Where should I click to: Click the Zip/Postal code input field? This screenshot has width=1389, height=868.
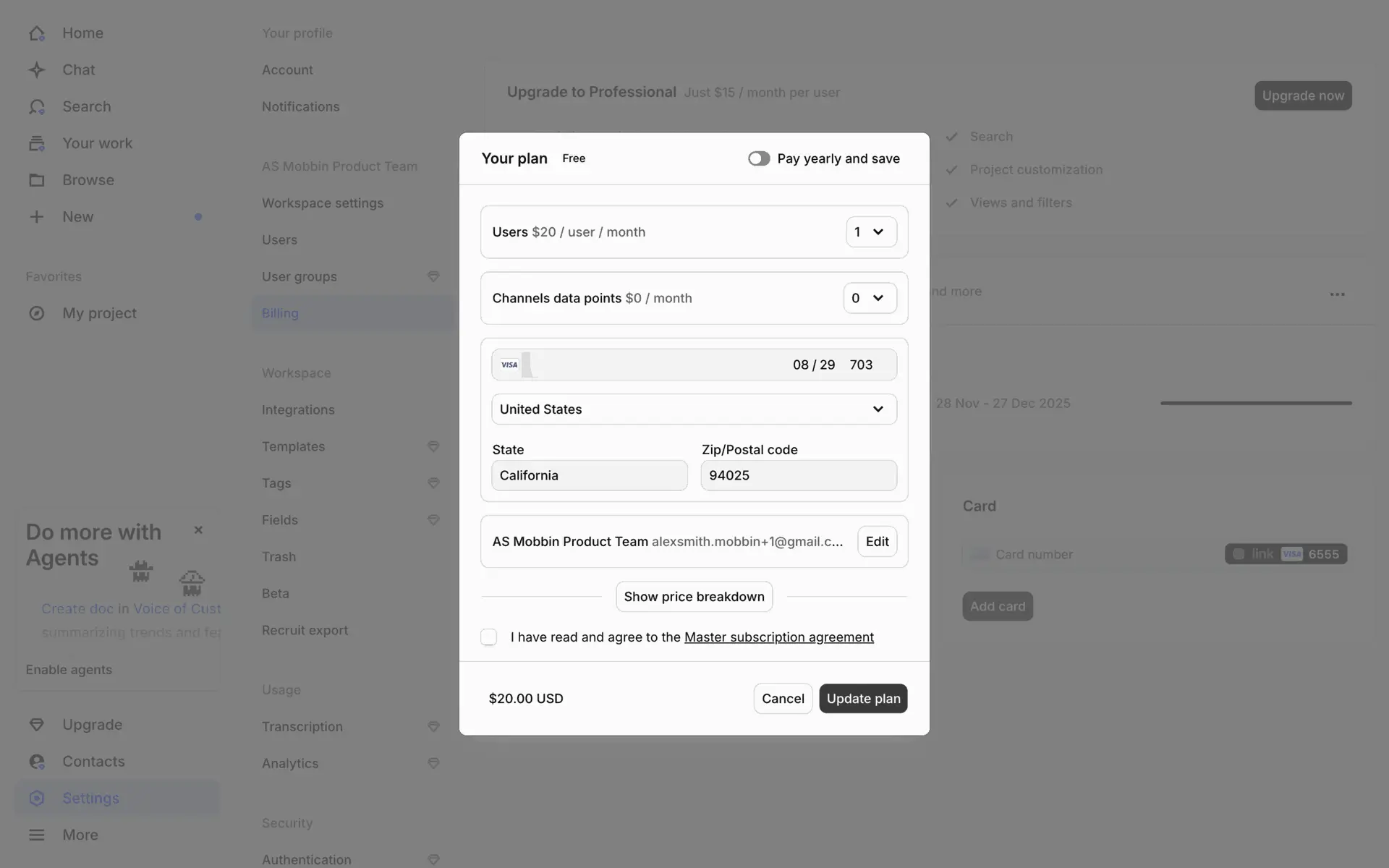pos(799,476)
